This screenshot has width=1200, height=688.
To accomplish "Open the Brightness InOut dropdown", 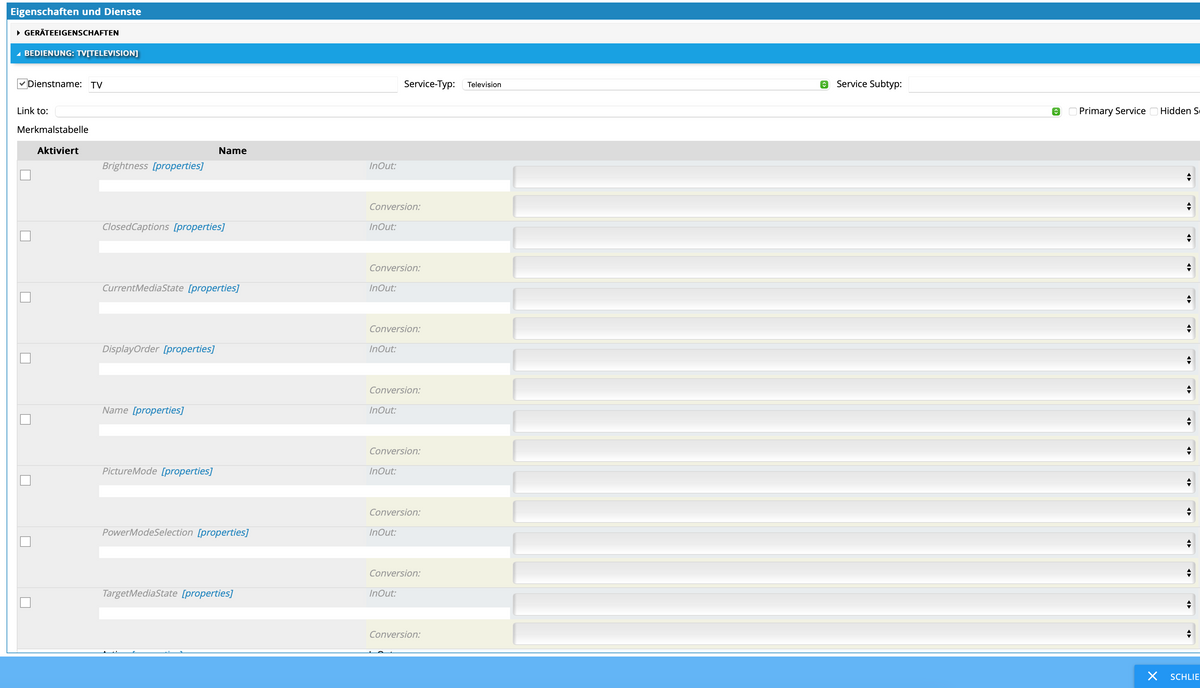I will point(855,177).
